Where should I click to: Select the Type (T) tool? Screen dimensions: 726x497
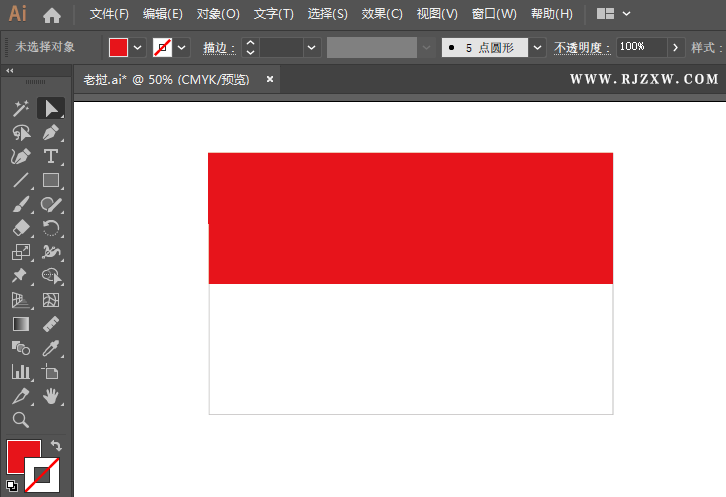pyautogui.click(x=51, y=157)
